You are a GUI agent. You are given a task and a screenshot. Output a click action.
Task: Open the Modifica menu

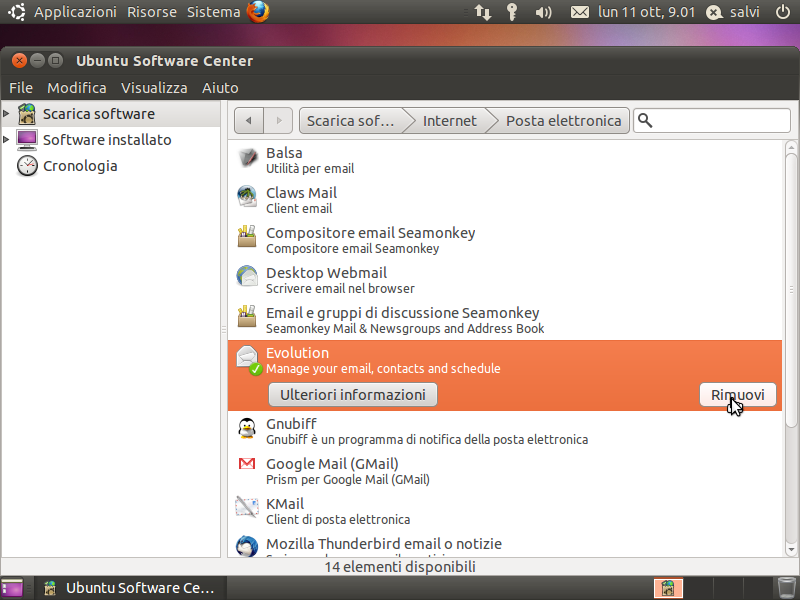click(x=77, y=88)
